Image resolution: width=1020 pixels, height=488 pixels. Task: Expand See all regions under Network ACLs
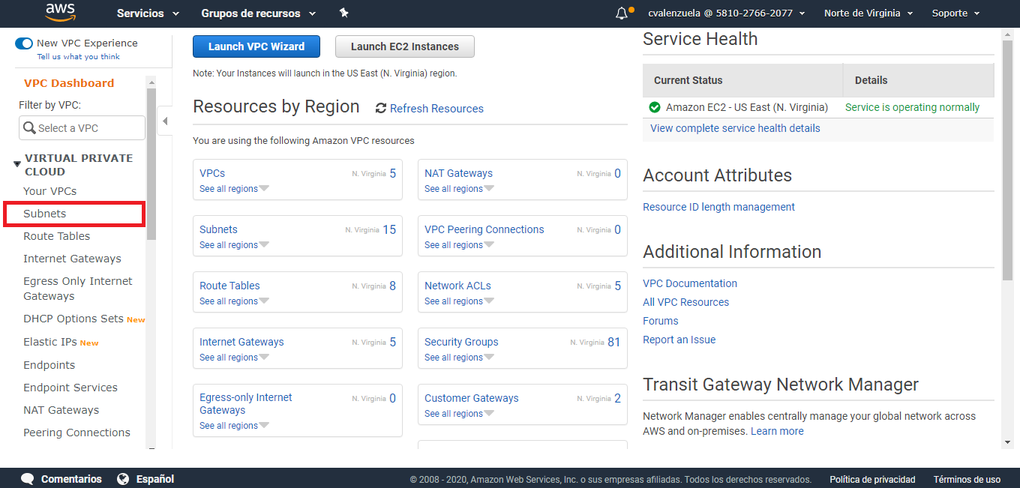(x=459, y=301)
